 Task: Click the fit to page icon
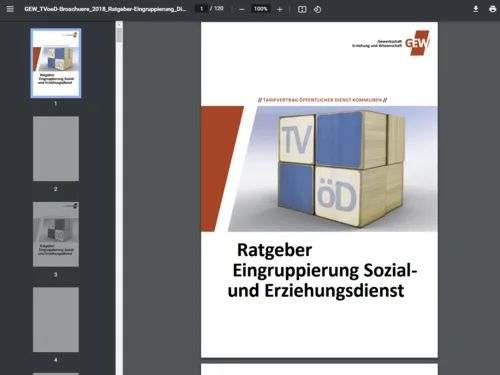coord(302,9)
